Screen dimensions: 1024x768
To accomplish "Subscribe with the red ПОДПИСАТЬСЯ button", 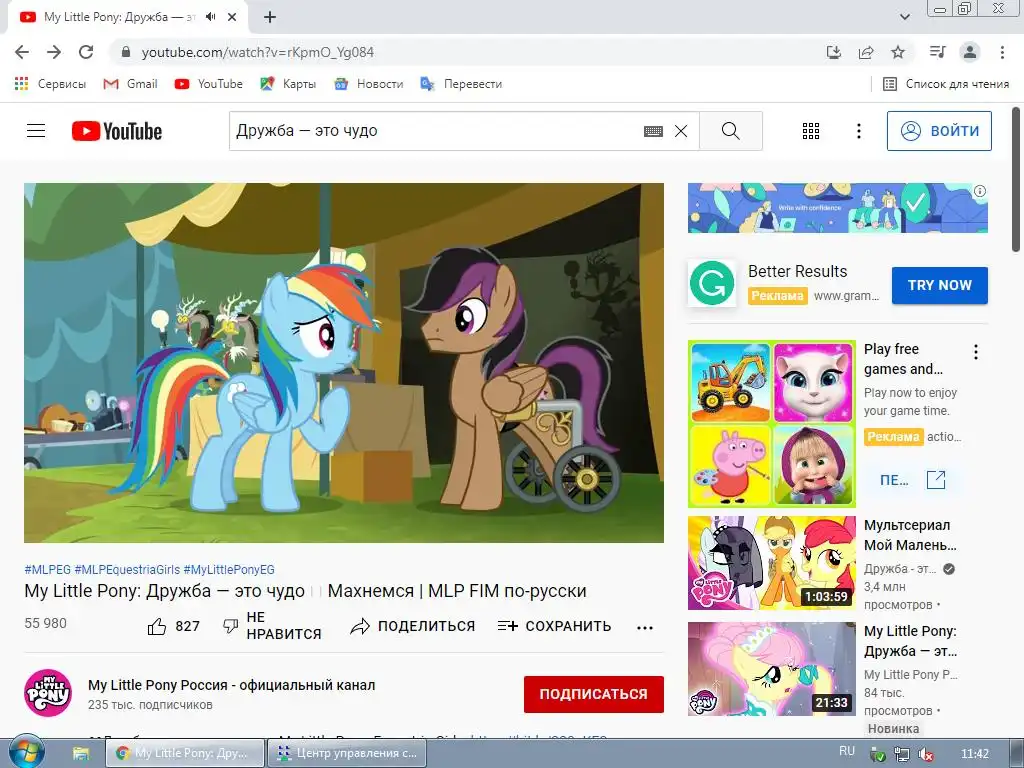I will [x=594, y=694].
